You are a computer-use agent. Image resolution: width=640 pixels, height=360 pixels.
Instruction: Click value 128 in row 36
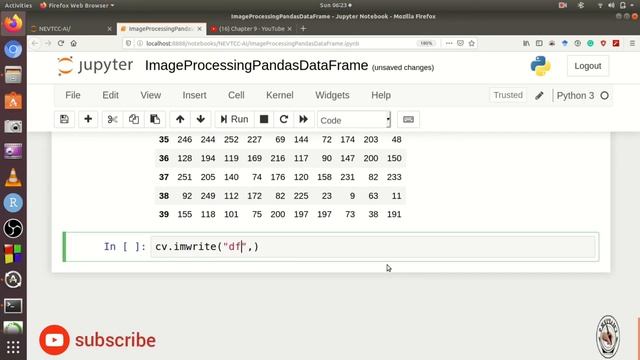point(184,158)
